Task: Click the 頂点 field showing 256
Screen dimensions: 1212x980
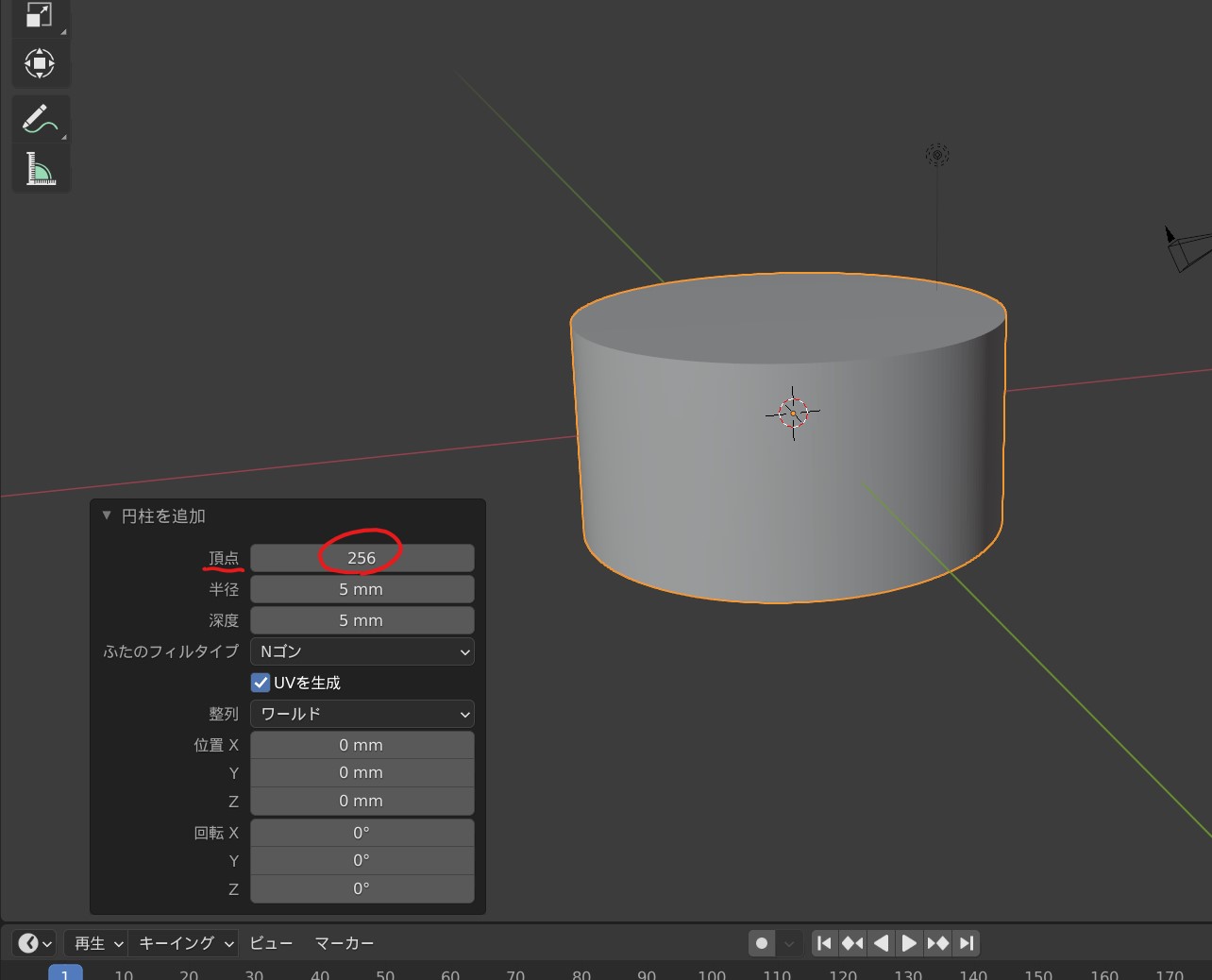Action: point(362,558)
